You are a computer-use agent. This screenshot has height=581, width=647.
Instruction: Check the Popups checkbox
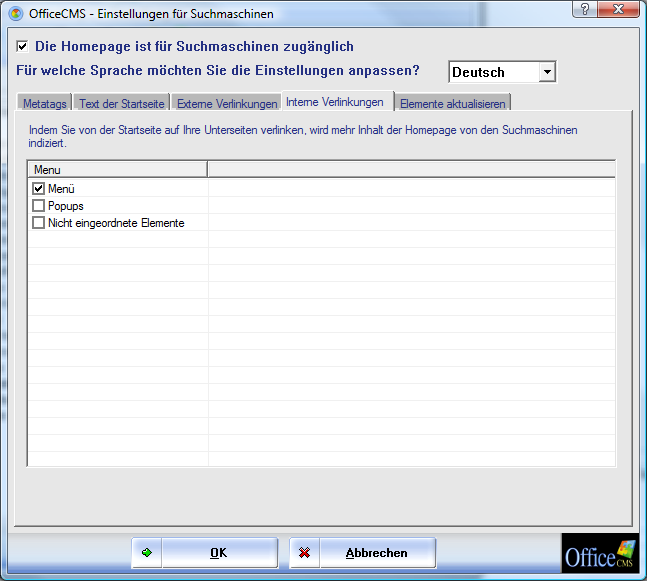38,205
